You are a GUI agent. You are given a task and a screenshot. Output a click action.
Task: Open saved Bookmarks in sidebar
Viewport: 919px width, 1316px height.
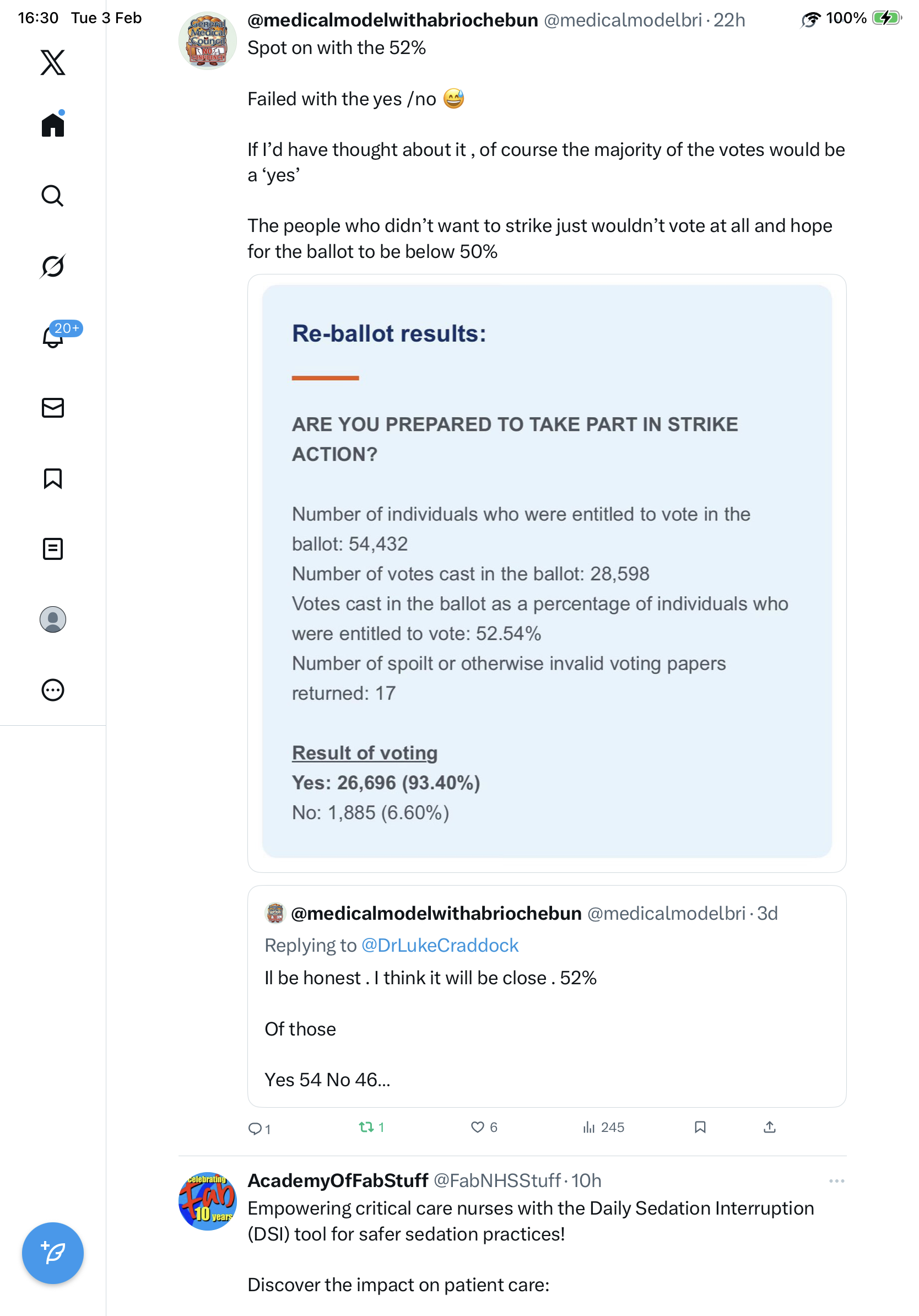pyautogui.click(x=53, y=478)
